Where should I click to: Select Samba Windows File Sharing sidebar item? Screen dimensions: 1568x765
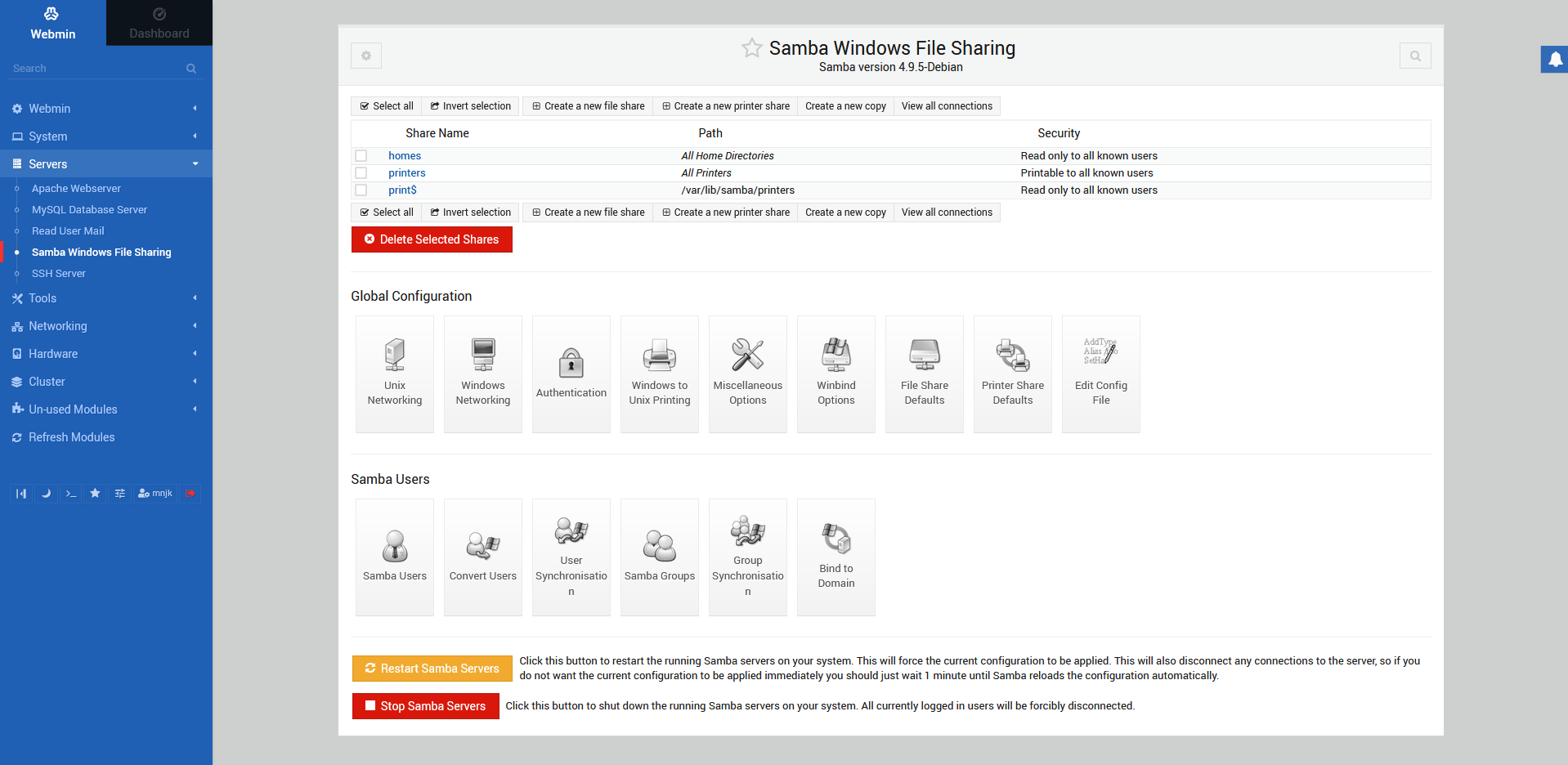[101, 253]
